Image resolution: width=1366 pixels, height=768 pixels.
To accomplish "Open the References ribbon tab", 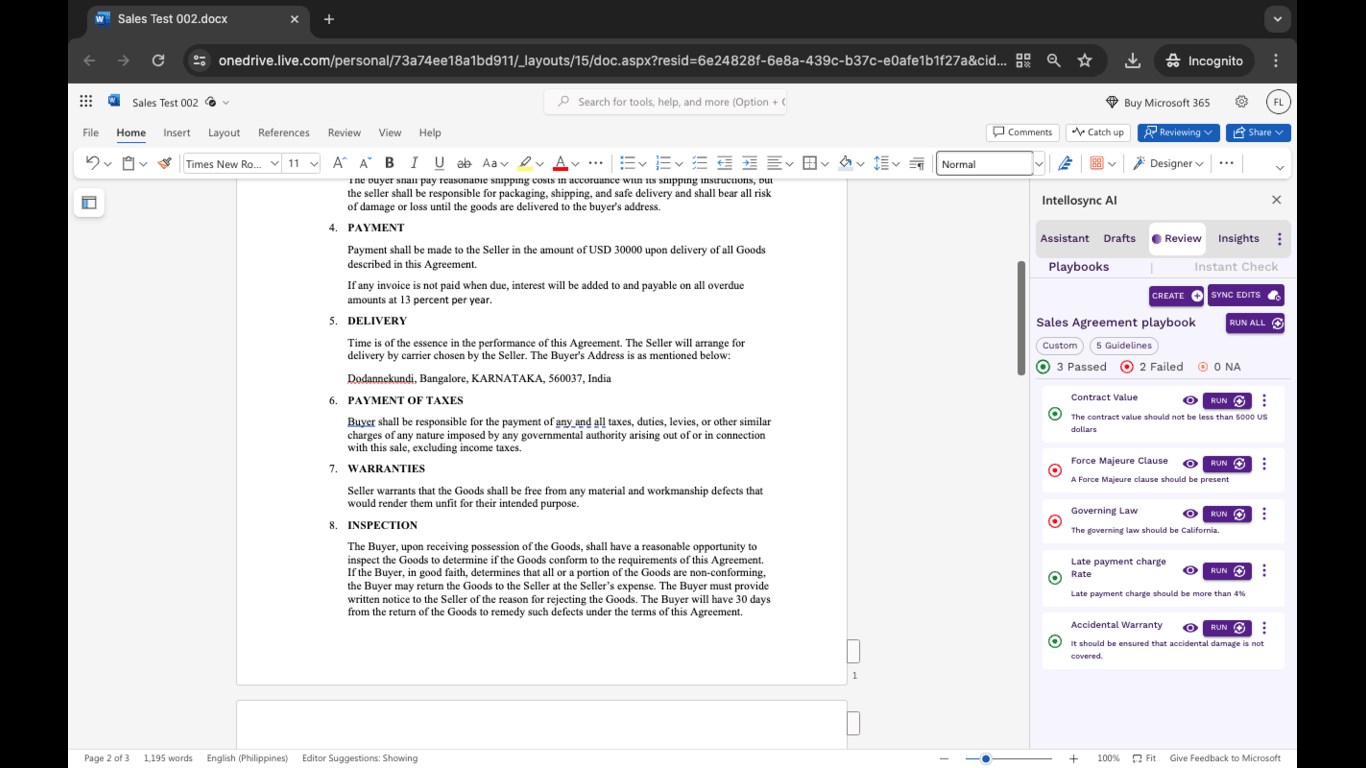I will click(x=284, y=132).
